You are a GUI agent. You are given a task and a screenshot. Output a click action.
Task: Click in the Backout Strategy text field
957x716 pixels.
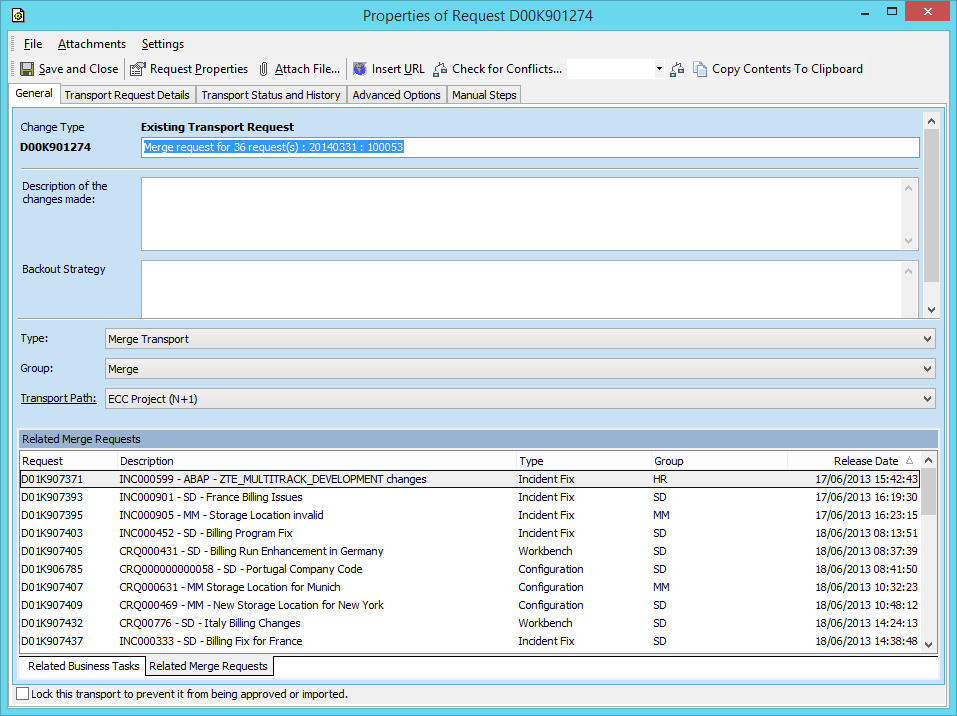point(521,288)
